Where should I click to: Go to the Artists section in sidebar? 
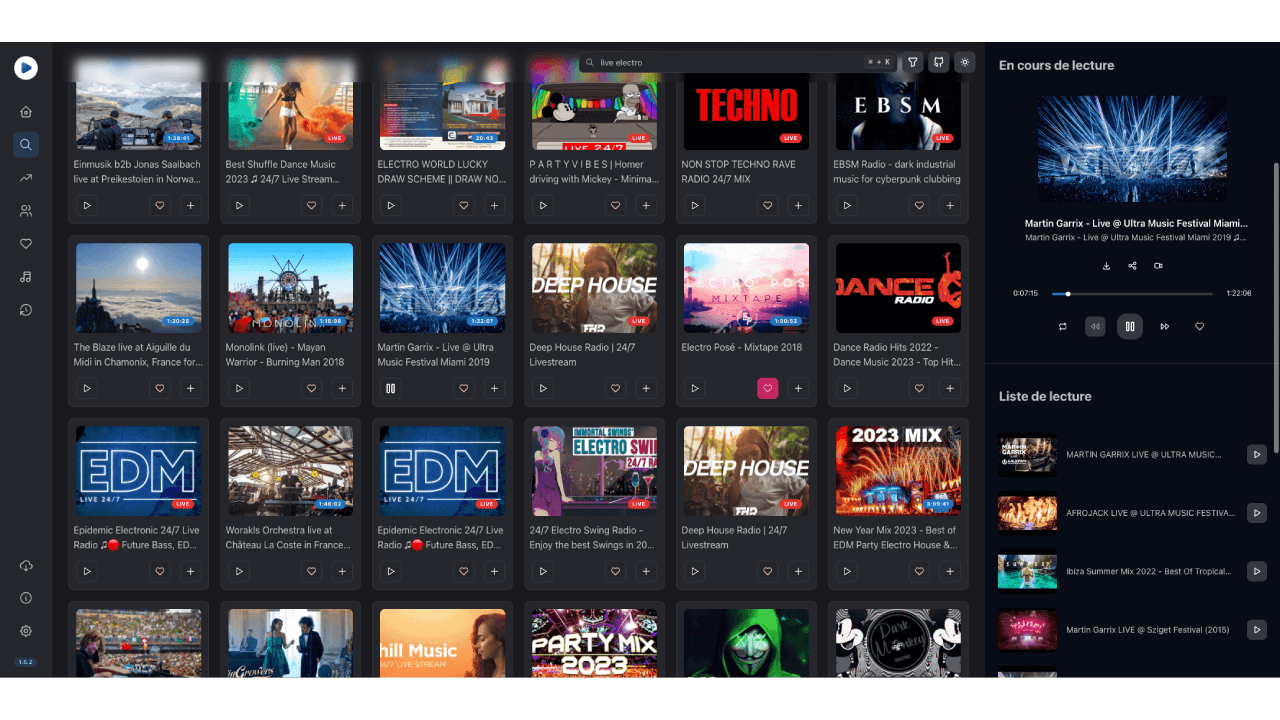26,211
